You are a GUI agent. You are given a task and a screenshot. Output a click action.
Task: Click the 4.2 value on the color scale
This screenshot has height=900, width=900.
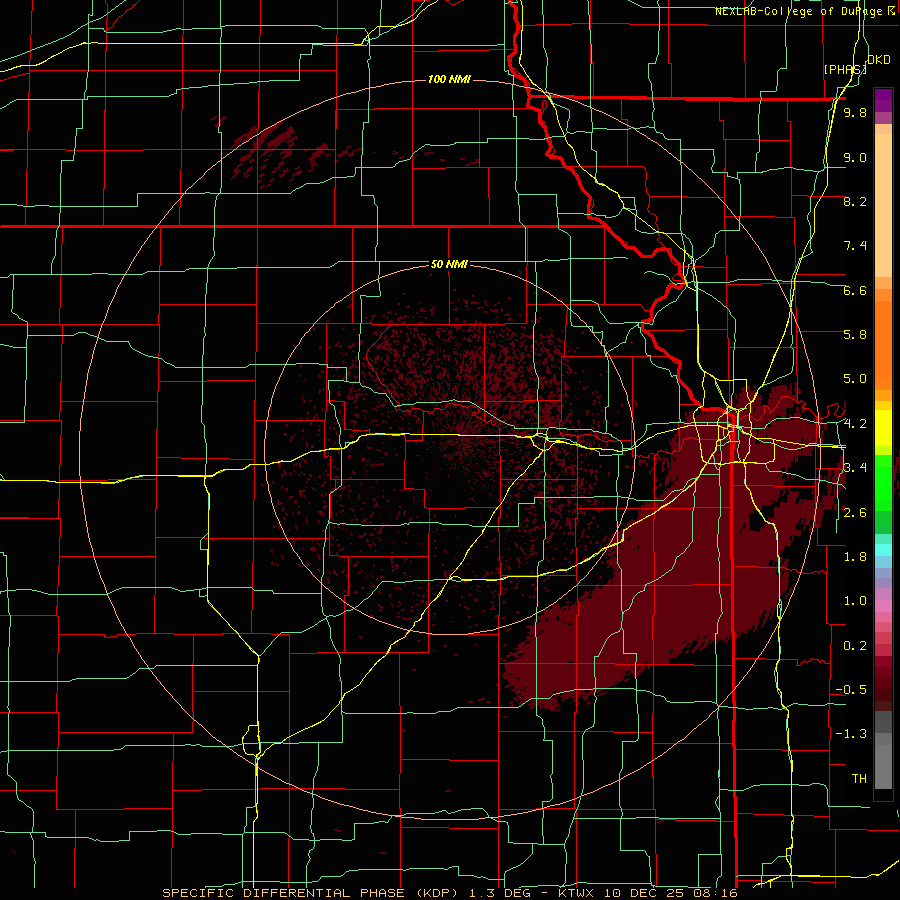tap(855, 424)
